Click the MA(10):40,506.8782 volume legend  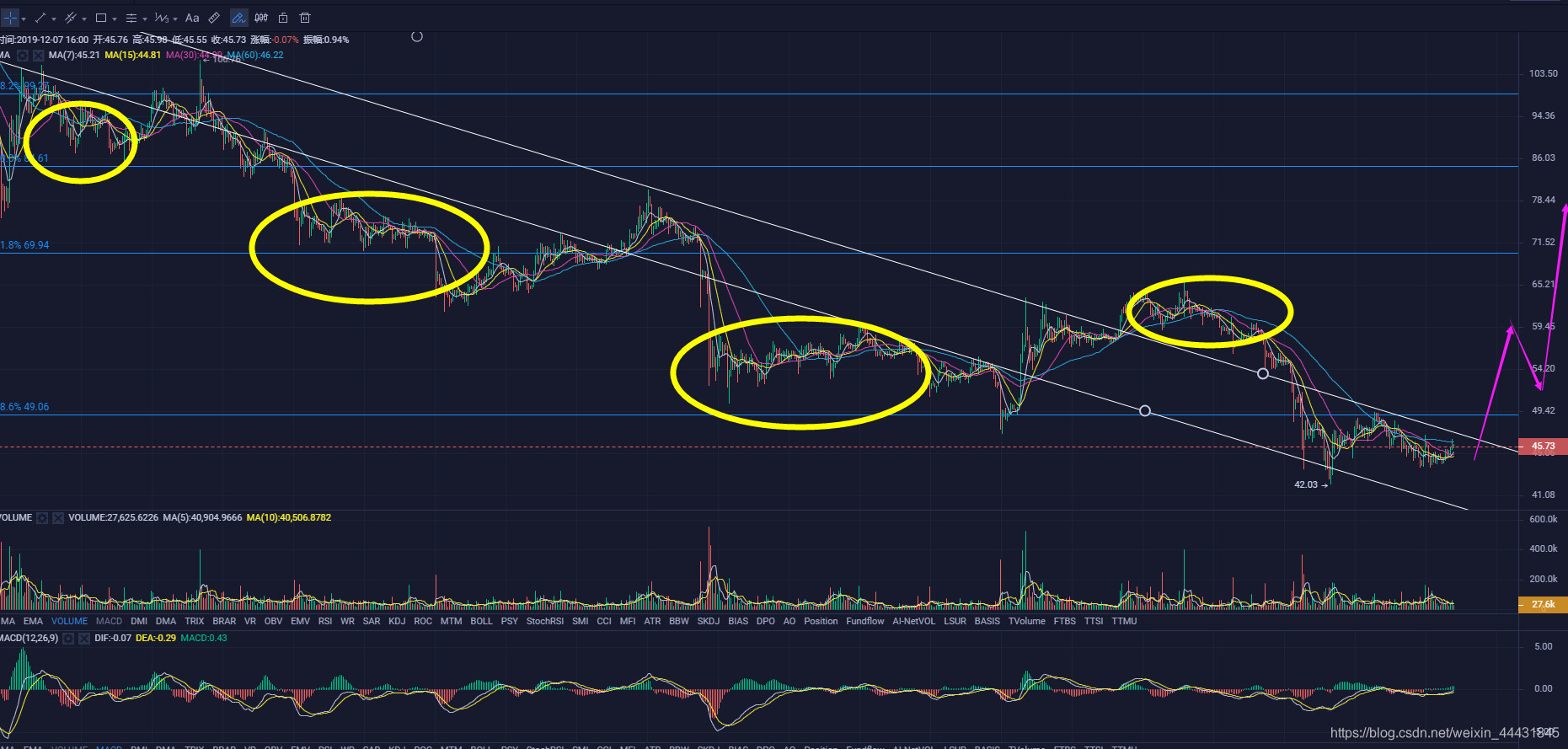tap(288, 517)
